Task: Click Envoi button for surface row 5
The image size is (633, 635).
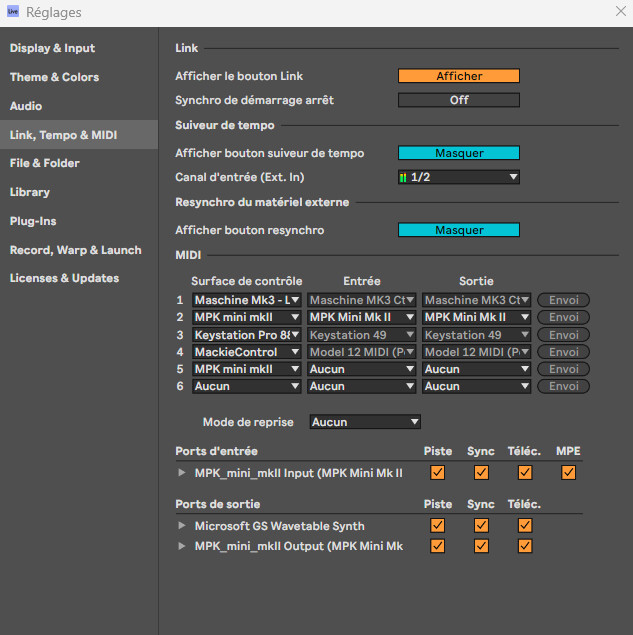Action: [x=563, y=369]
